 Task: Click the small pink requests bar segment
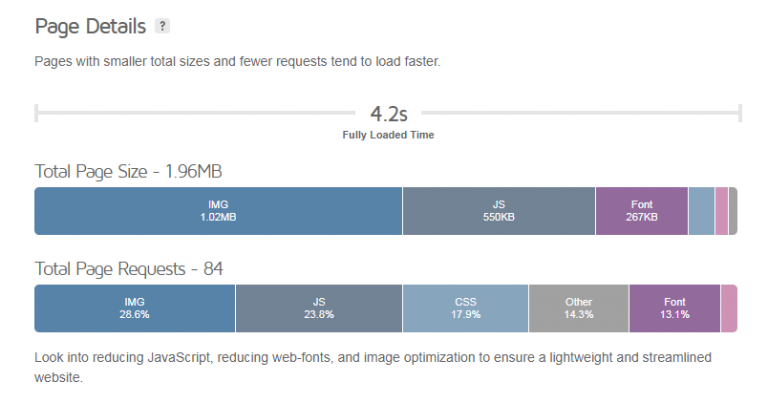click(x=729, y=308)
